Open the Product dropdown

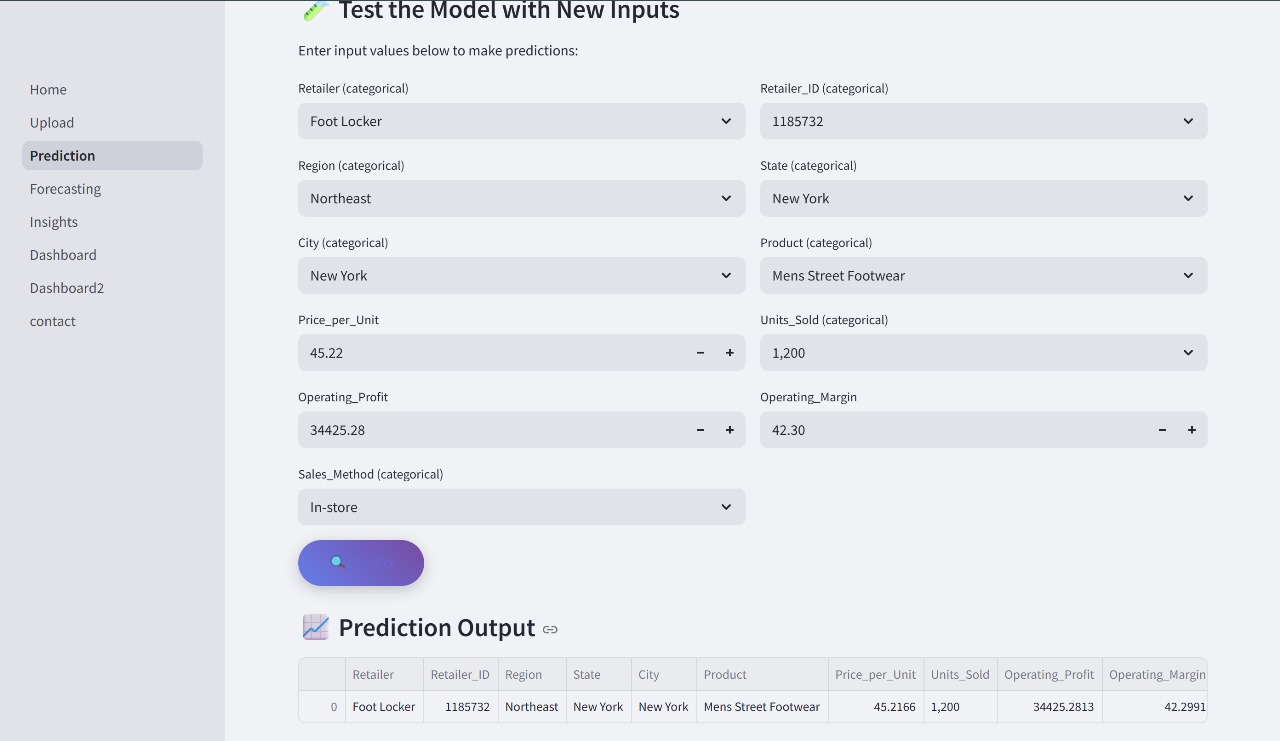click(983, 275)
